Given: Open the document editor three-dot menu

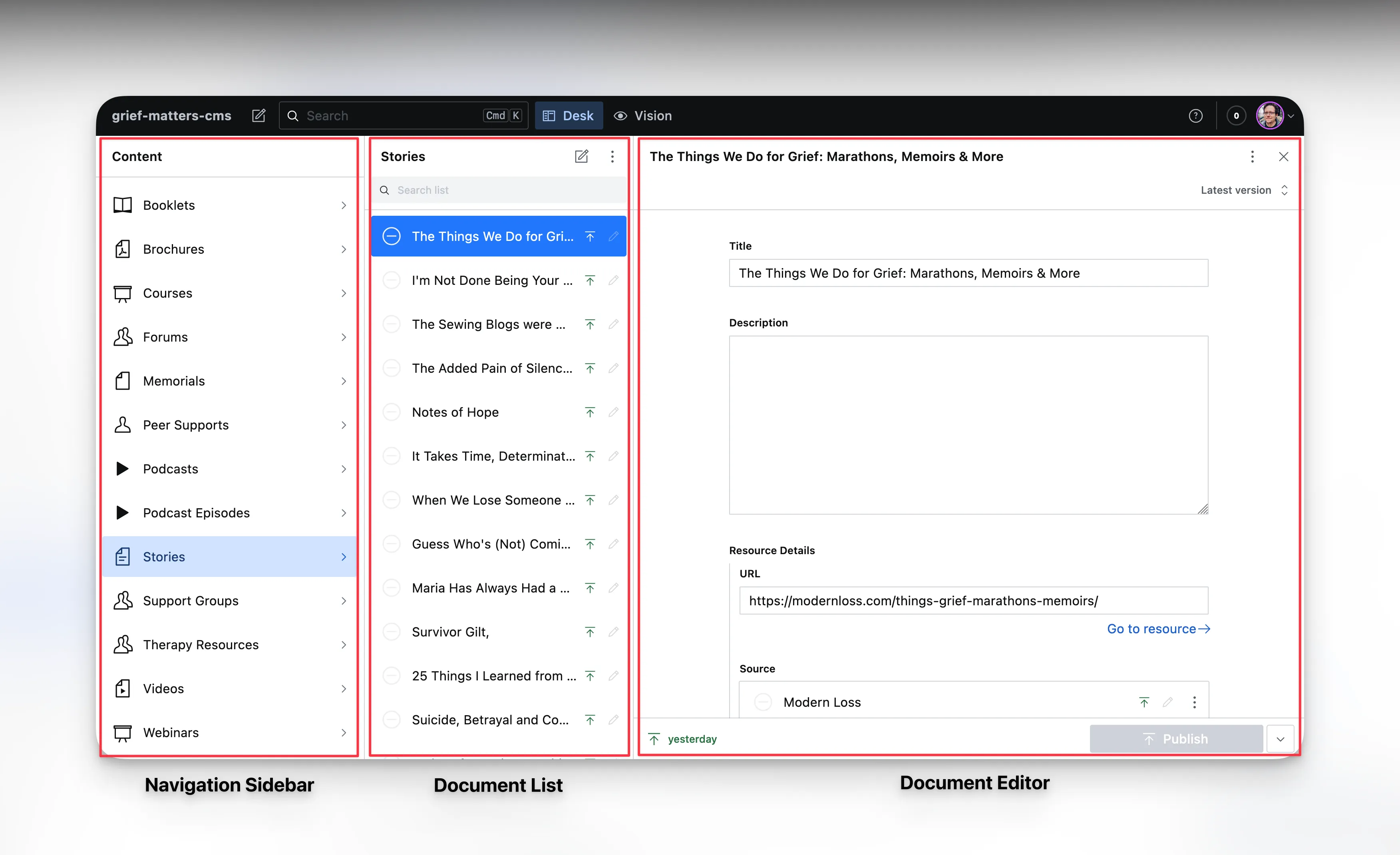Looking at the screenshot, I should click(x=1252, y=156).
